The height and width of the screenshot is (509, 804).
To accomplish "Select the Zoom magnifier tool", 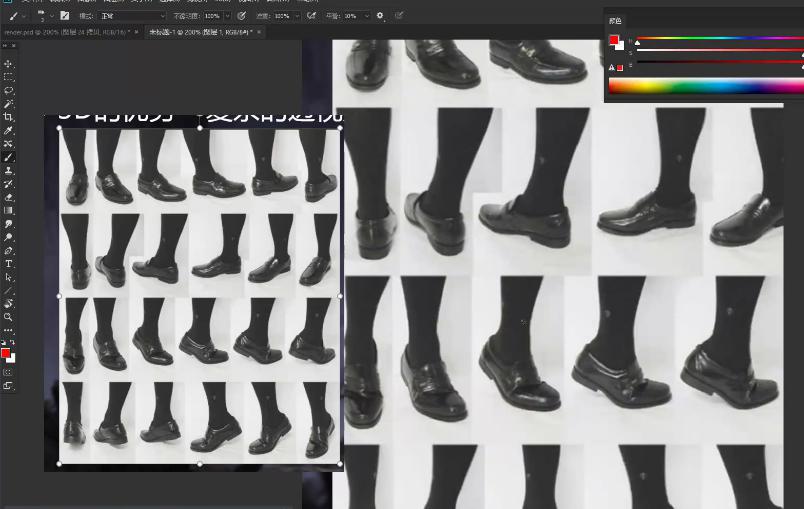I will 8,317.
